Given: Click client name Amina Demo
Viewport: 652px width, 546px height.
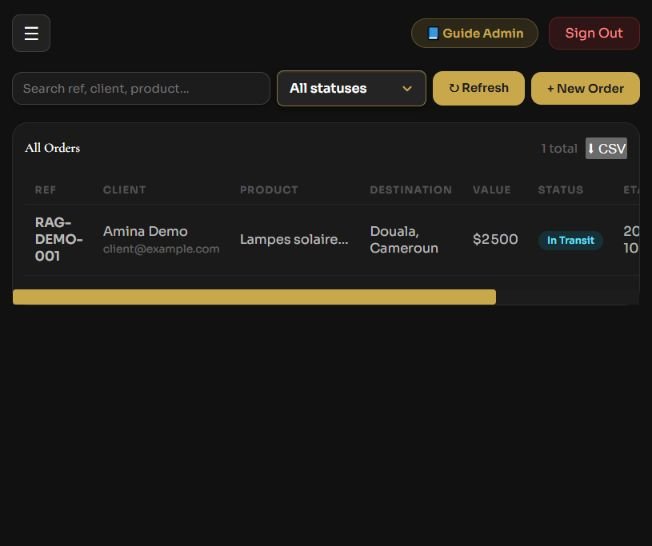Looking at the screenshot, I should point(145,231).
